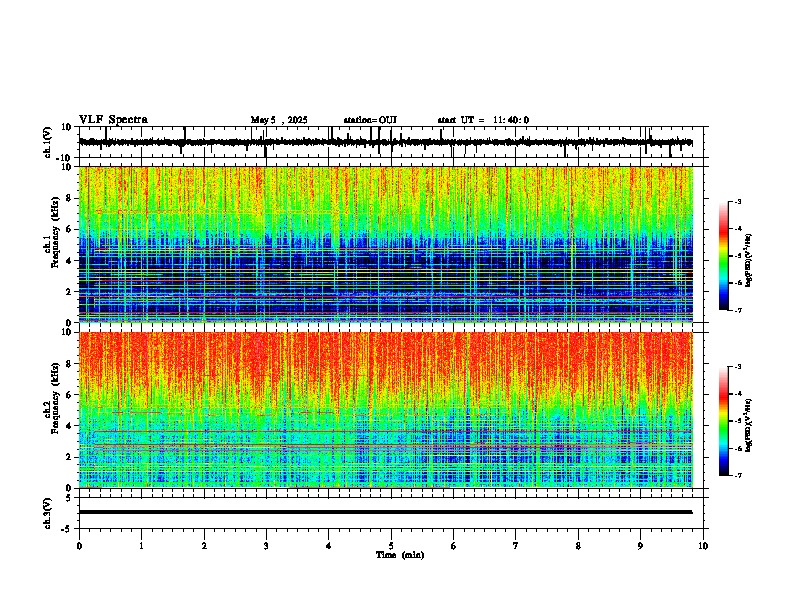The width and height of the screenshot is (792, 612).
Task: Click the 'station=OUJ' label
Action: [x=370, y=120]
